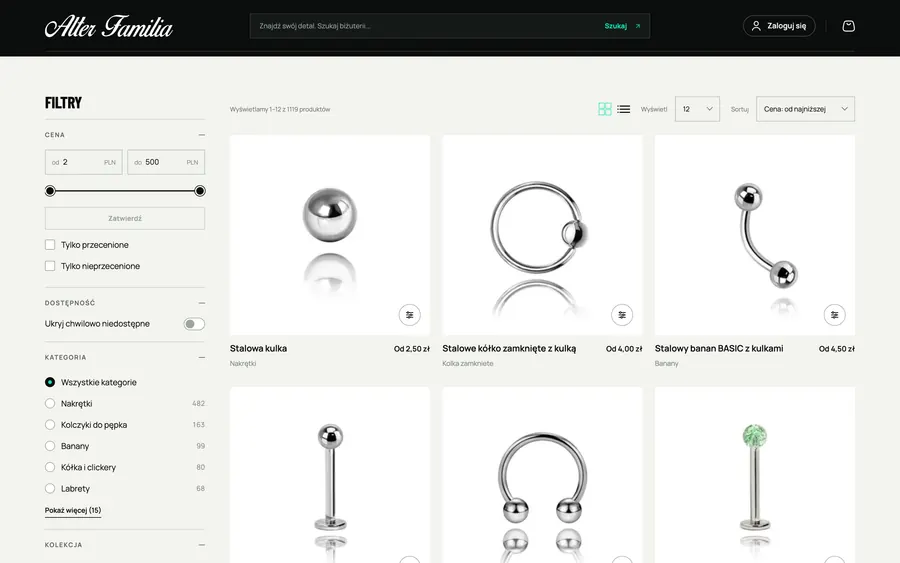Open the Sortuj Cena: od najniższej dropdown
The width and height of the screenshot is (900, 563).
pos(805,109)
